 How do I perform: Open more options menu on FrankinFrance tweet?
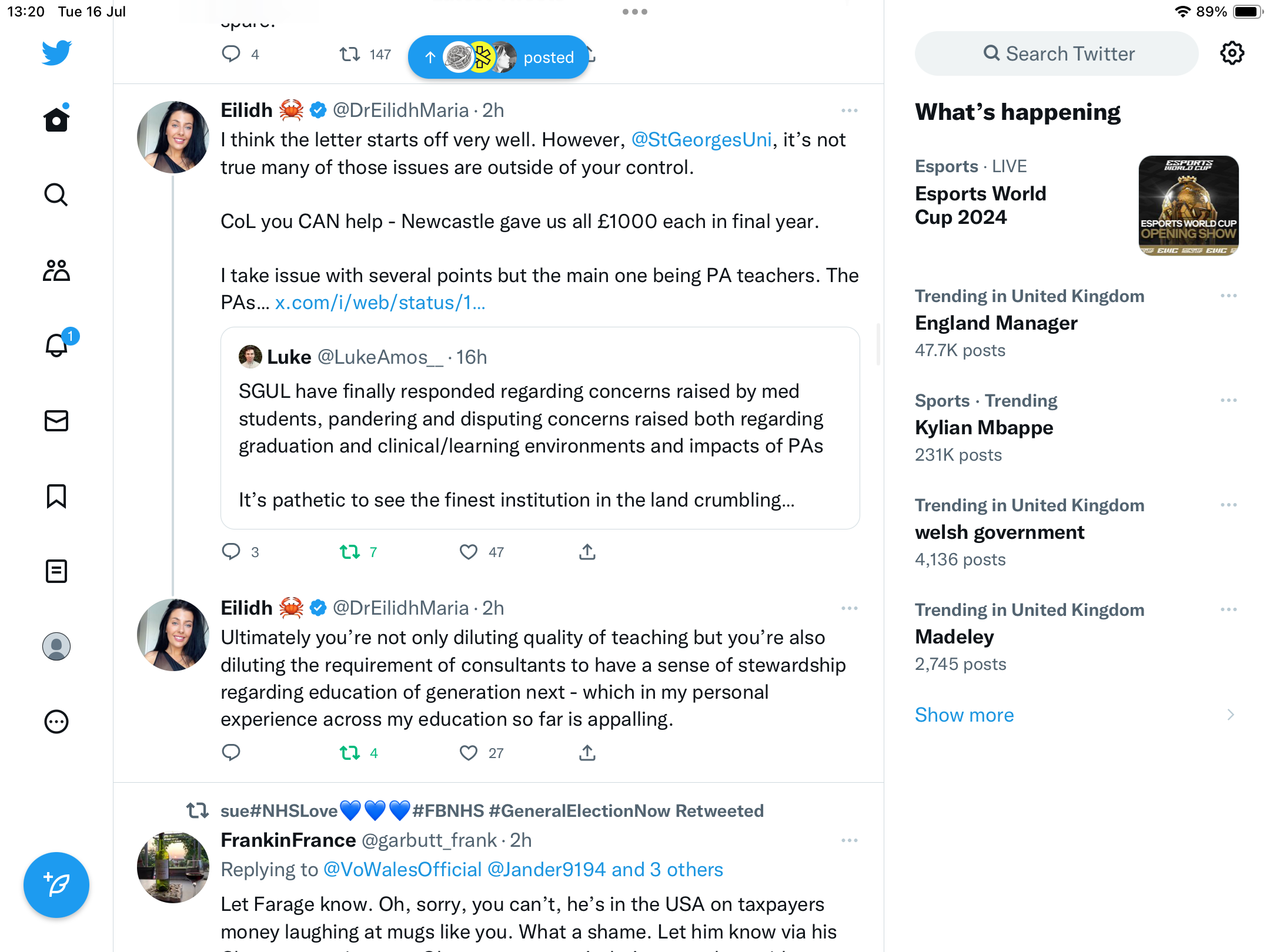(849, 840)
